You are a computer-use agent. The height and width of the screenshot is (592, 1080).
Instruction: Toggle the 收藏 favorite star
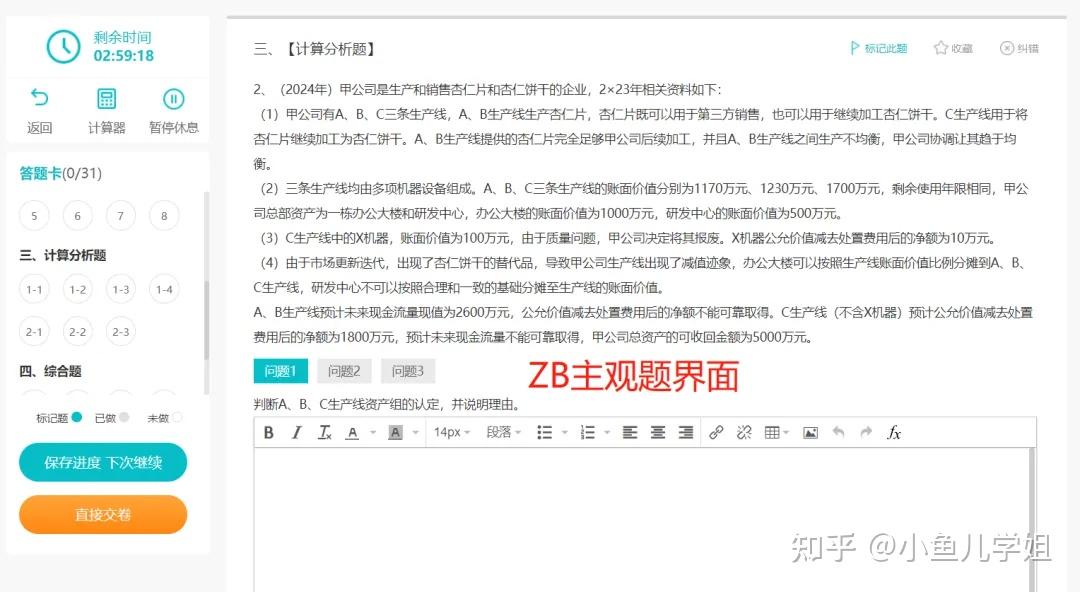[952, 47]
